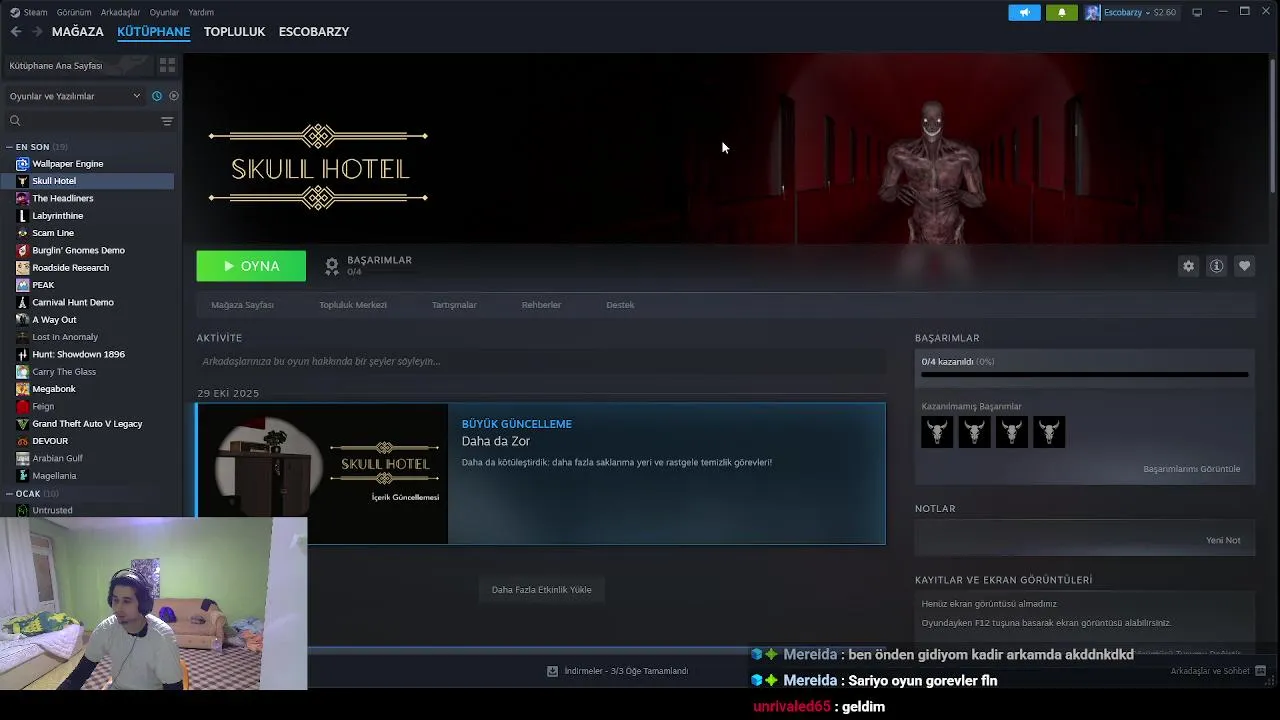Click Yeni Not button

[x=1223, y=540]
